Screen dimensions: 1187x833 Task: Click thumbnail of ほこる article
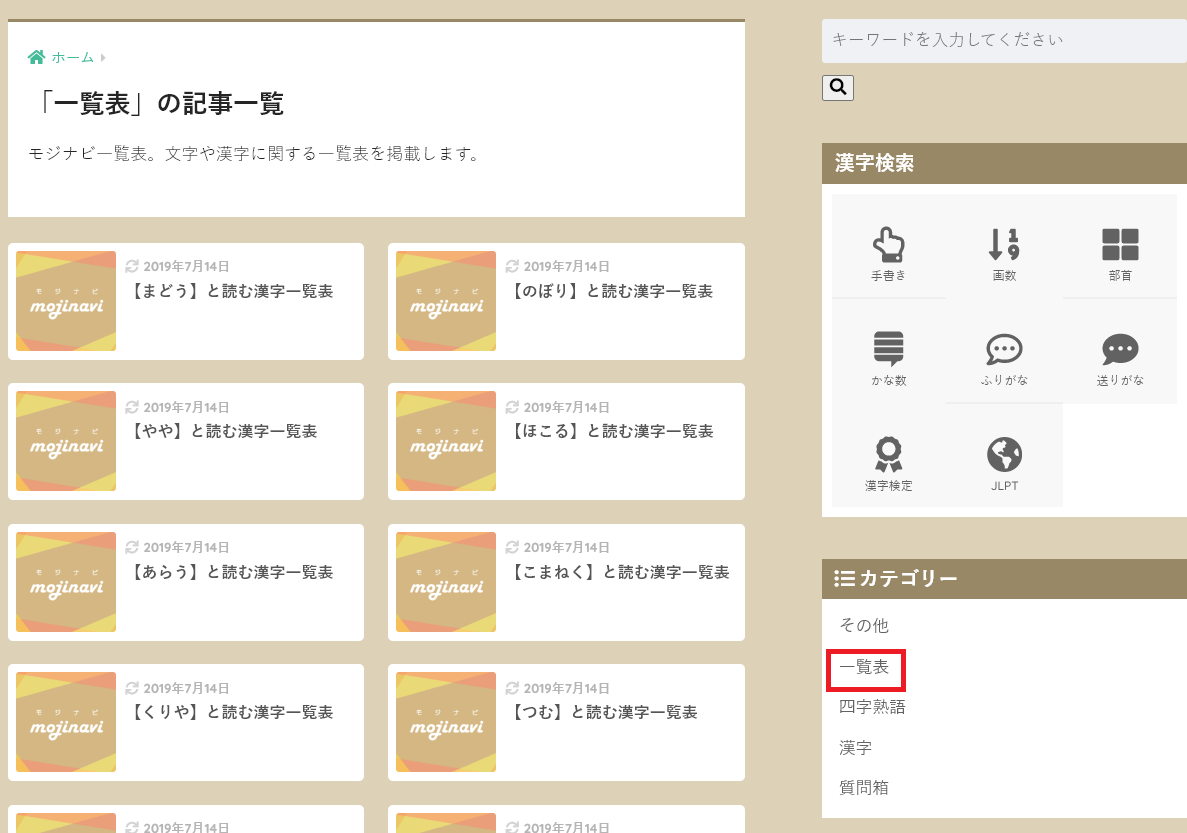(446, 441)
